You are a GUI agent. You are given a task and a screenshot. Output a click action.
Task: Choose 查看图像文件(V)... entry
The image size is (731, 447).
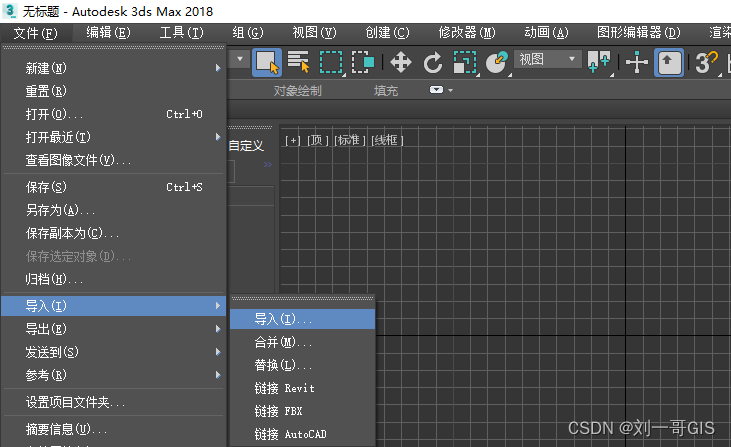(x=114, y=160)
